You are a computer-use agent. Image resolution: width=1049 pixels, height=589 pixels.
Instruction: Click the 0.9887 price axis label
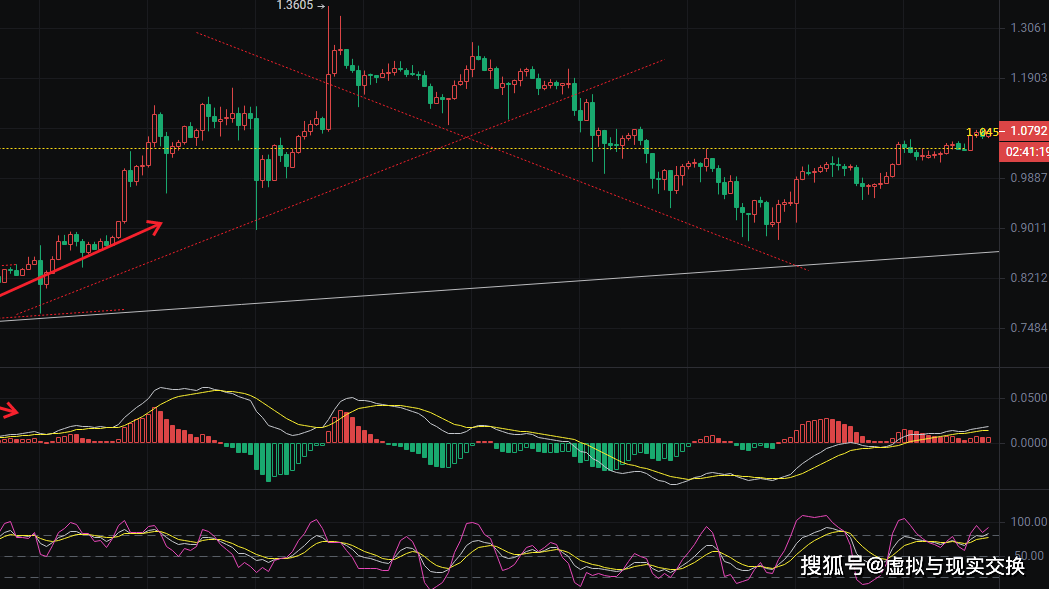click(x=1028, y=178)
